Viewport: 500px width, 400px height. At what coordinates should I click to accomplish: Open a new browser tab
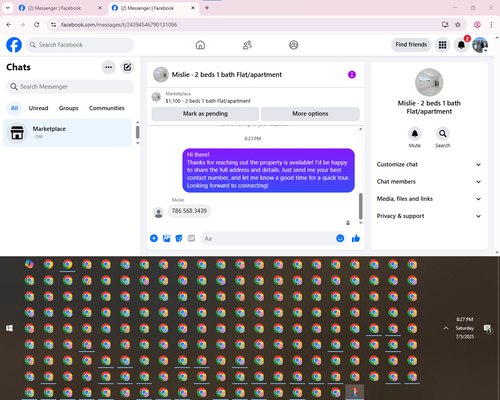[x=207, y=8]
